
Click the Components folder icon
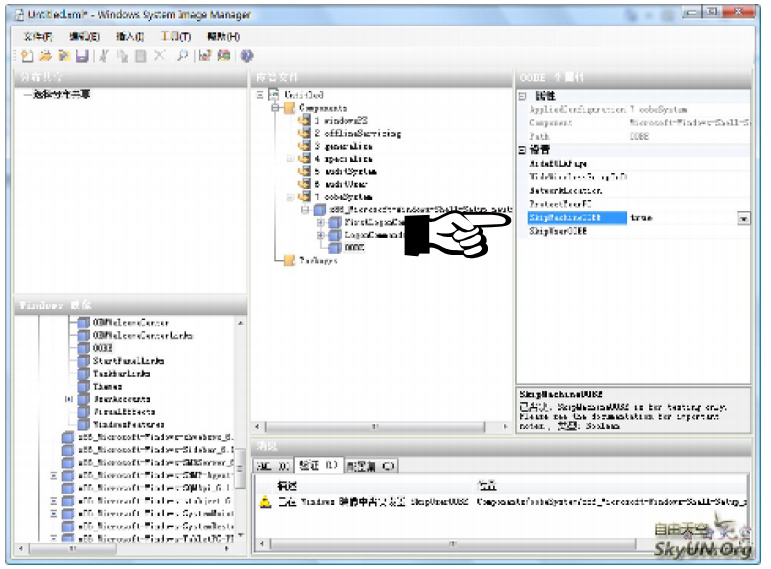pyautogui.click(x=290, y=108)
